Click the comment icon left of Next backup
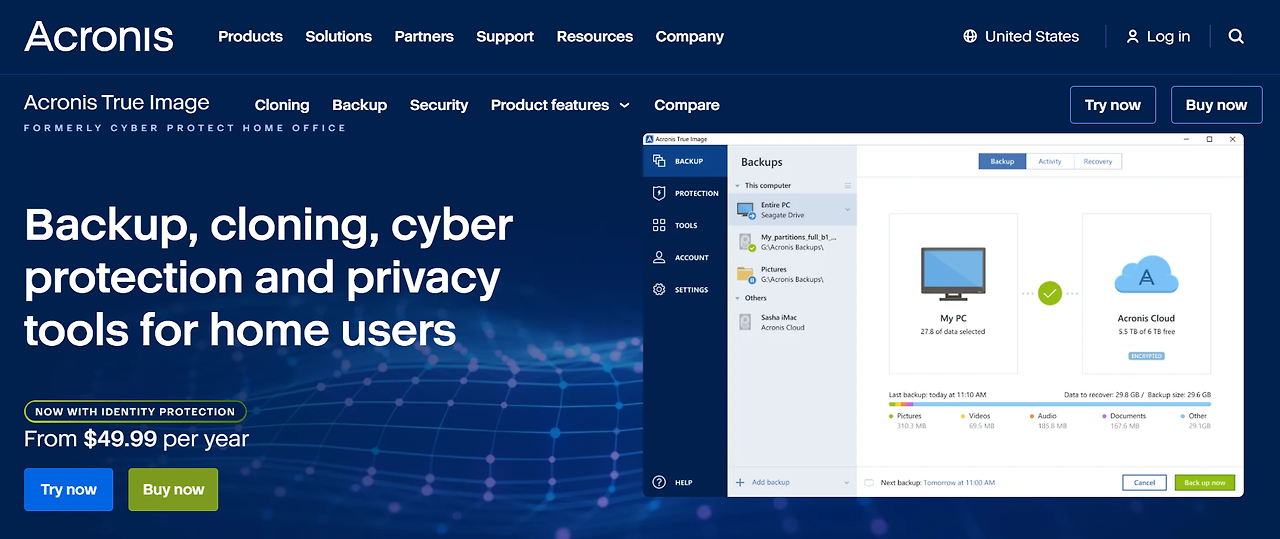Screen dimensions: 1280x539 click(869, 482)
